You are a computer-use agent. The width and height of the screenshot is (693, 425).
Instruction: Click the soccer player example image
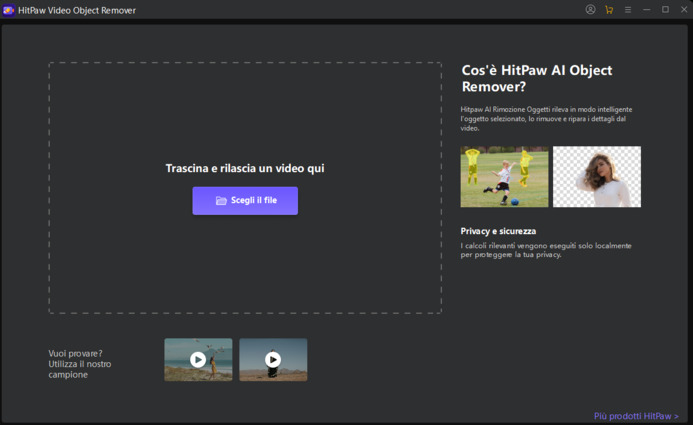(504, 177)
